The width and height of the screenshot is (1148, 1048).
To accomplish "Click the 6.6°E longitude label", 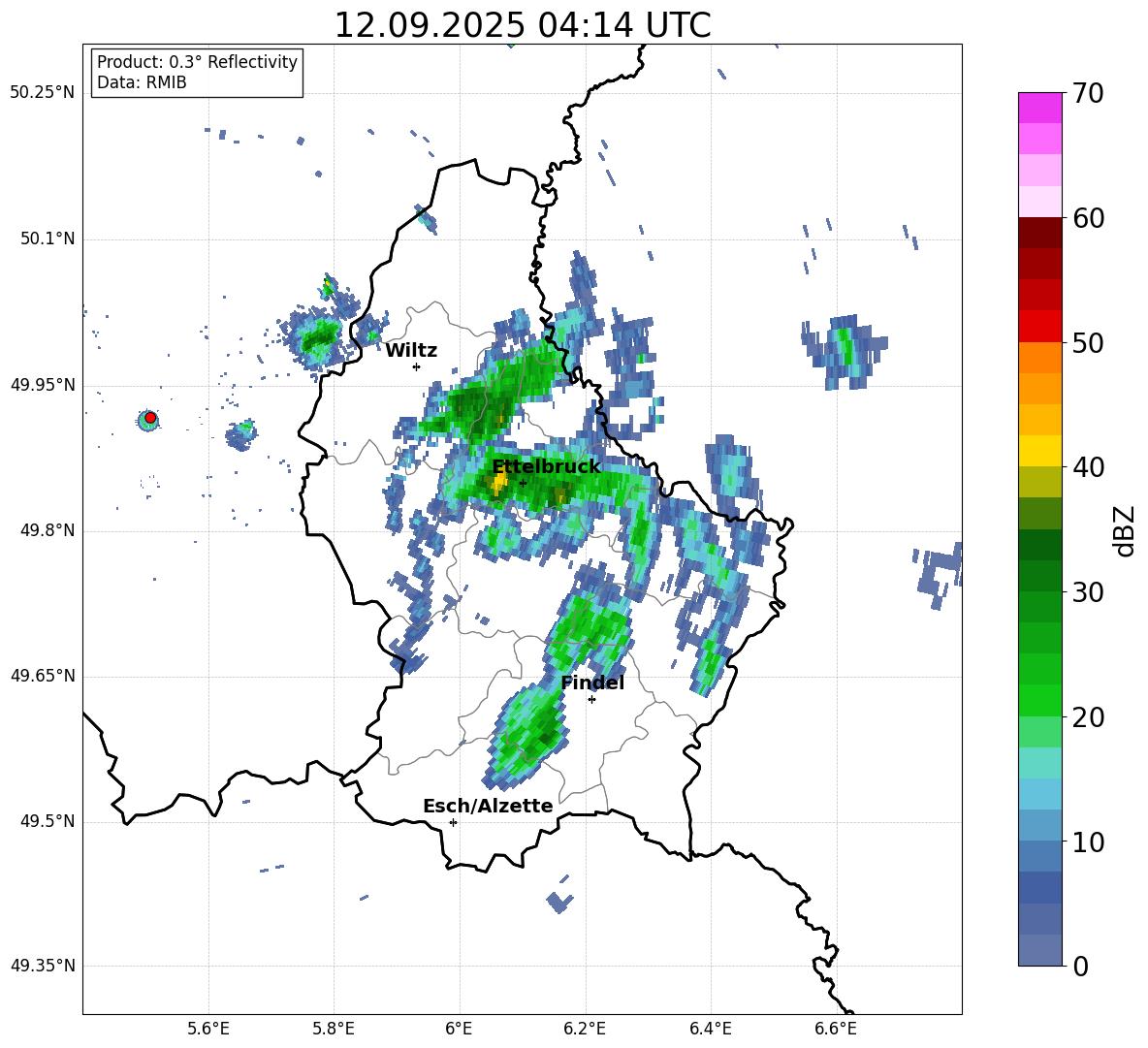I will 836,1029.
